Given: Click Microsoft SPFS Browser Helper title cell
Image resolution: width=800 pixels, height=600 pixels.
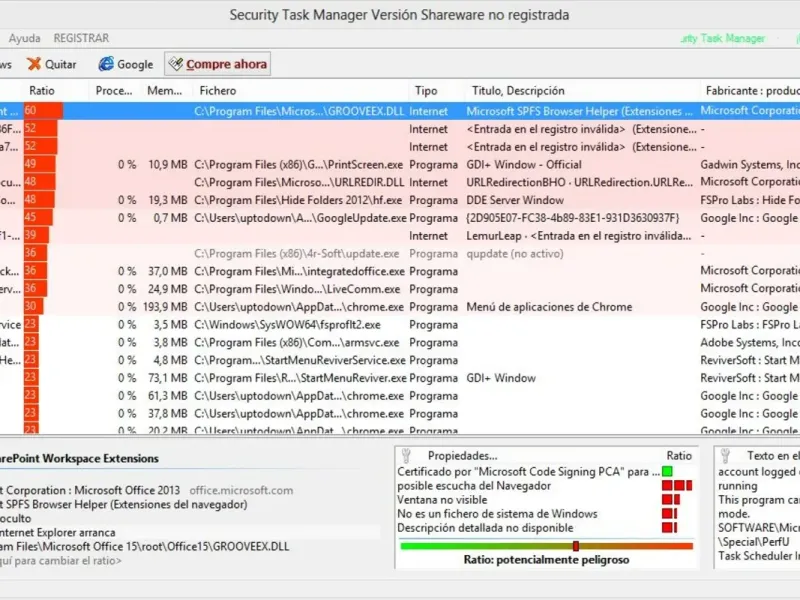Looking at the screenshot, I should coord(580,111).
